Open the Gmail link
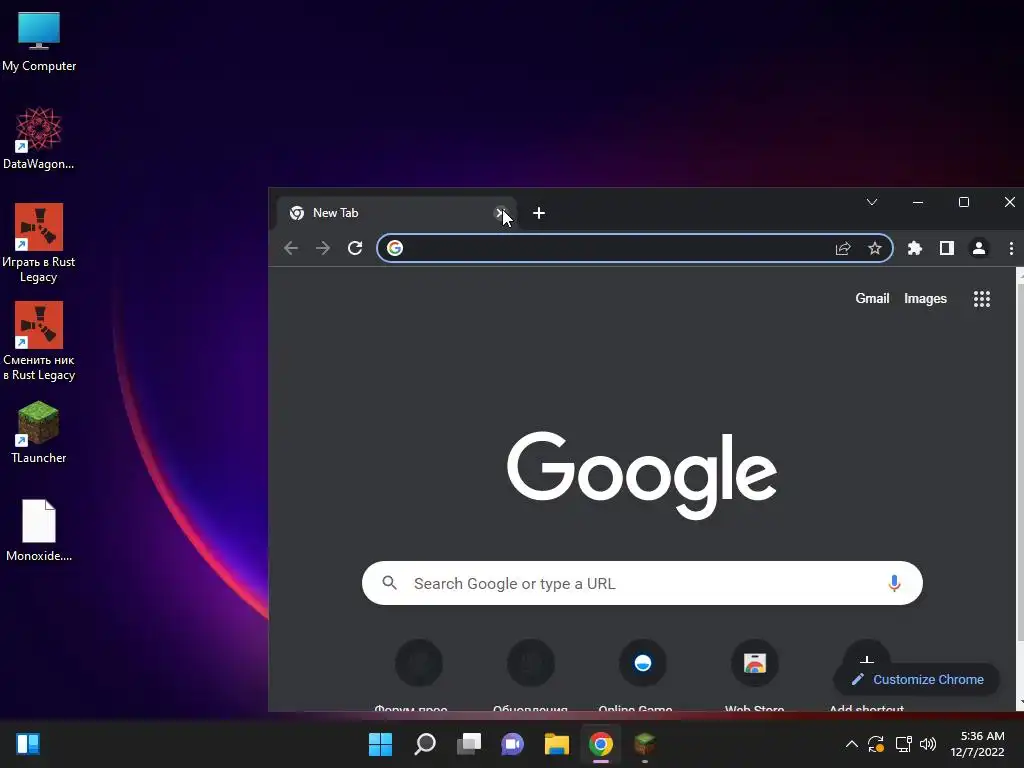 [x=872, y=298]
